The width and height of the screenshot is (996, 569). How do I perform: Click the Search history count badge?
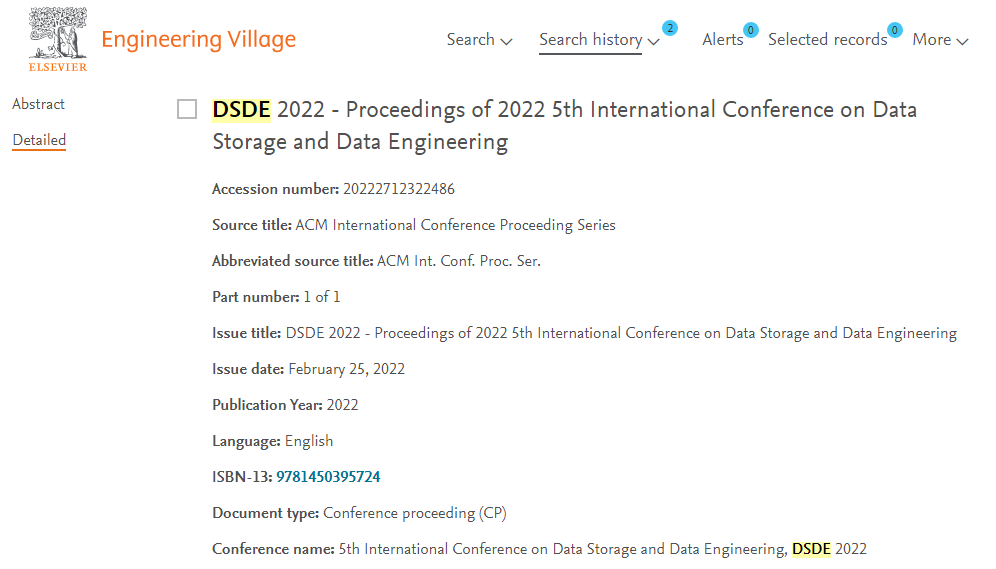click(x=669, y=28)
